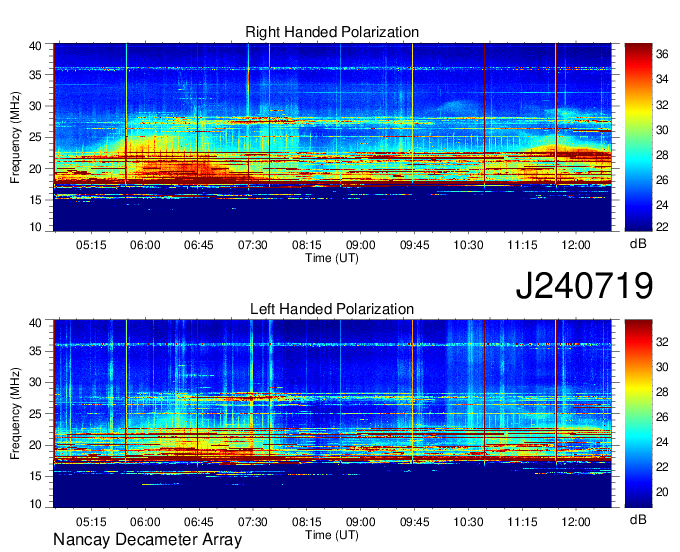Click the J240719 observation label
680x552 pixels.
pos(584,286)
